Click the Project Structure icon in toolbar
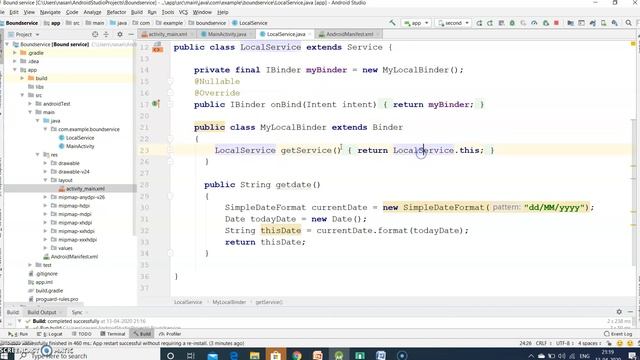This screenshot has width=640, height=360. point(570,23)
